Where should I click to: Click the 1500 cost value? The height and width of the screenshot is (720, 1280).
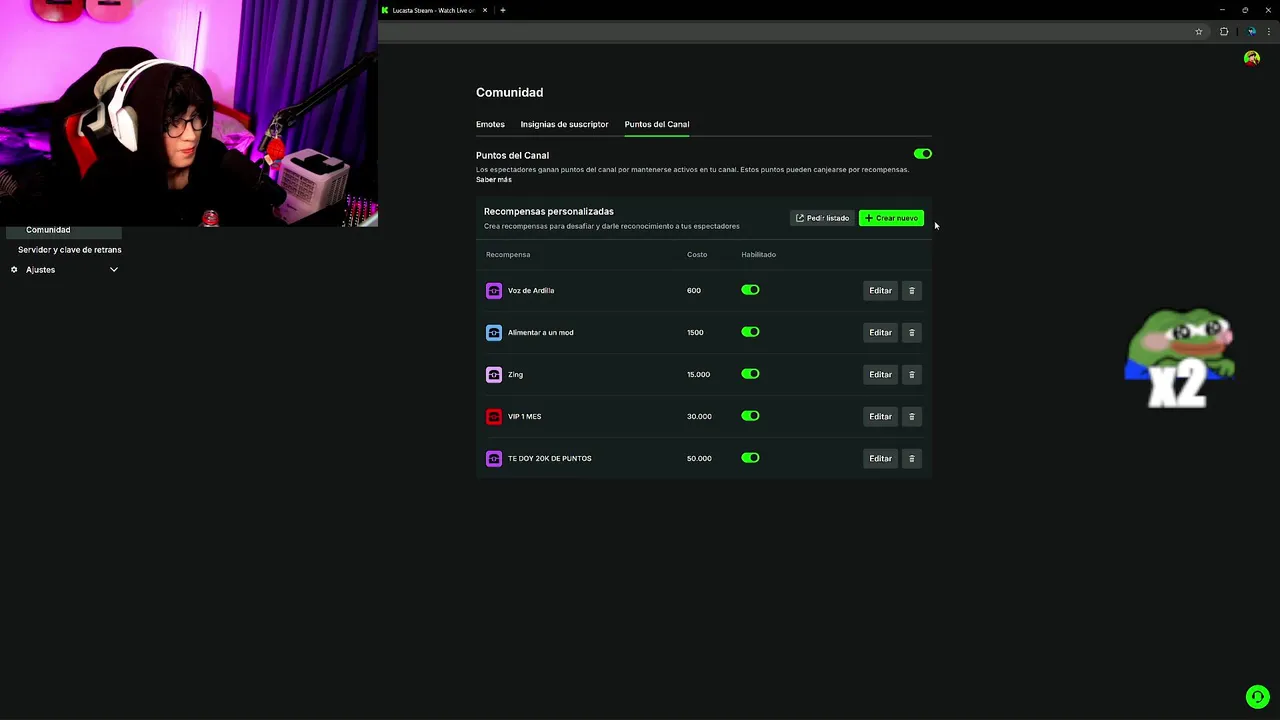click(695, 333)
